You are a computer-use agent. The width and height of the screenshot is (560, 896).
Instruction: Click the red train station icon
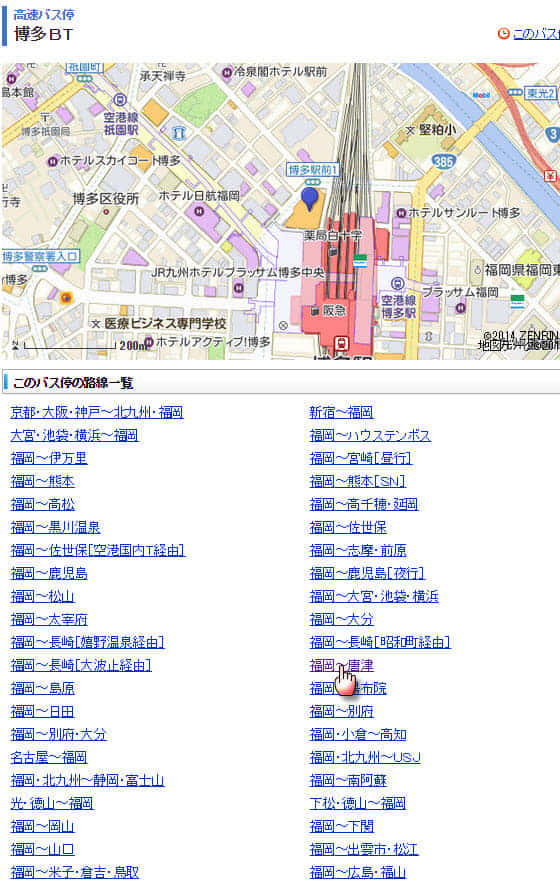coord(341,343)
